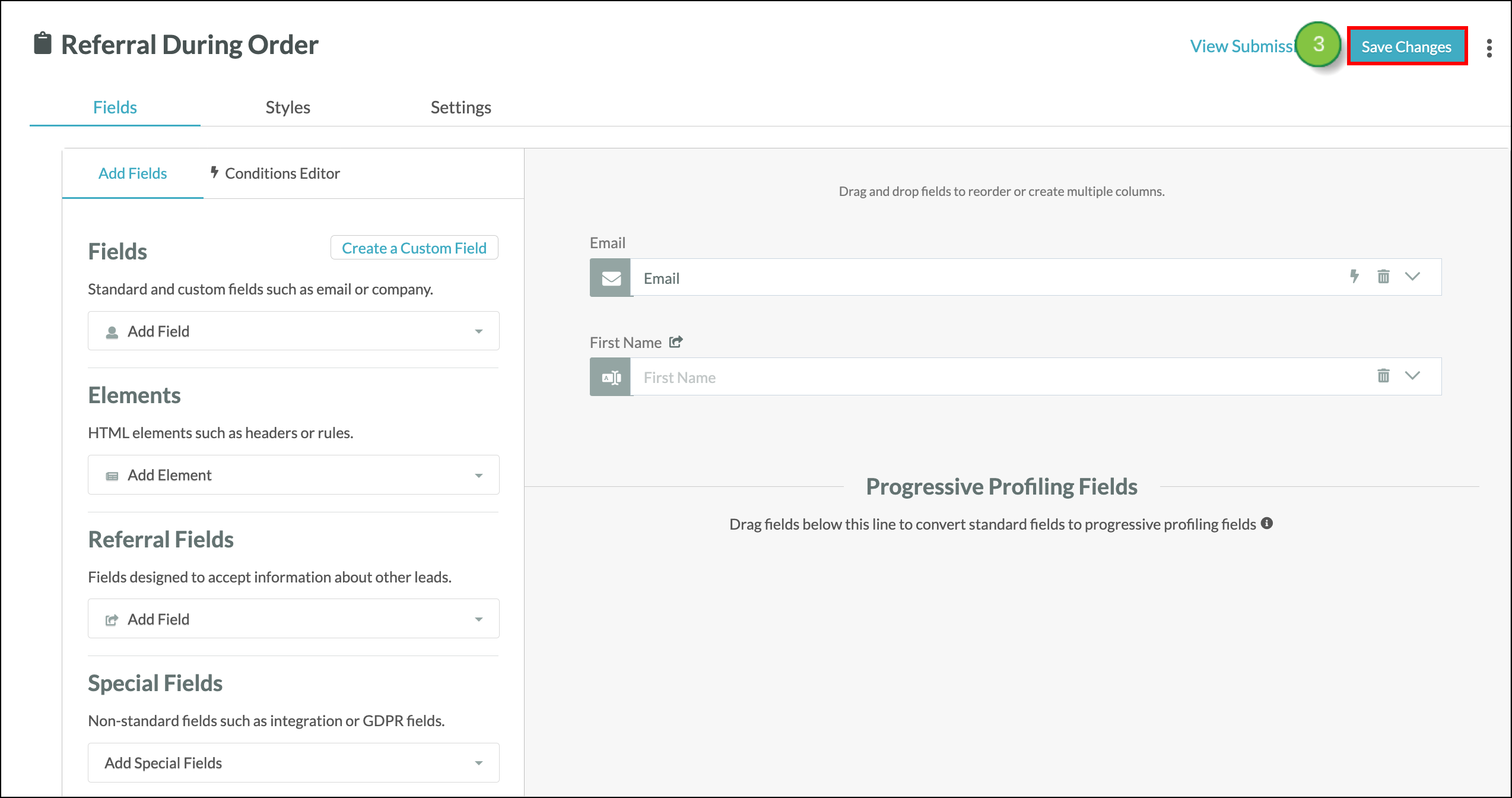Open the View Submissions link
The image size is (1512, 798).
(x=1241, y=46)
